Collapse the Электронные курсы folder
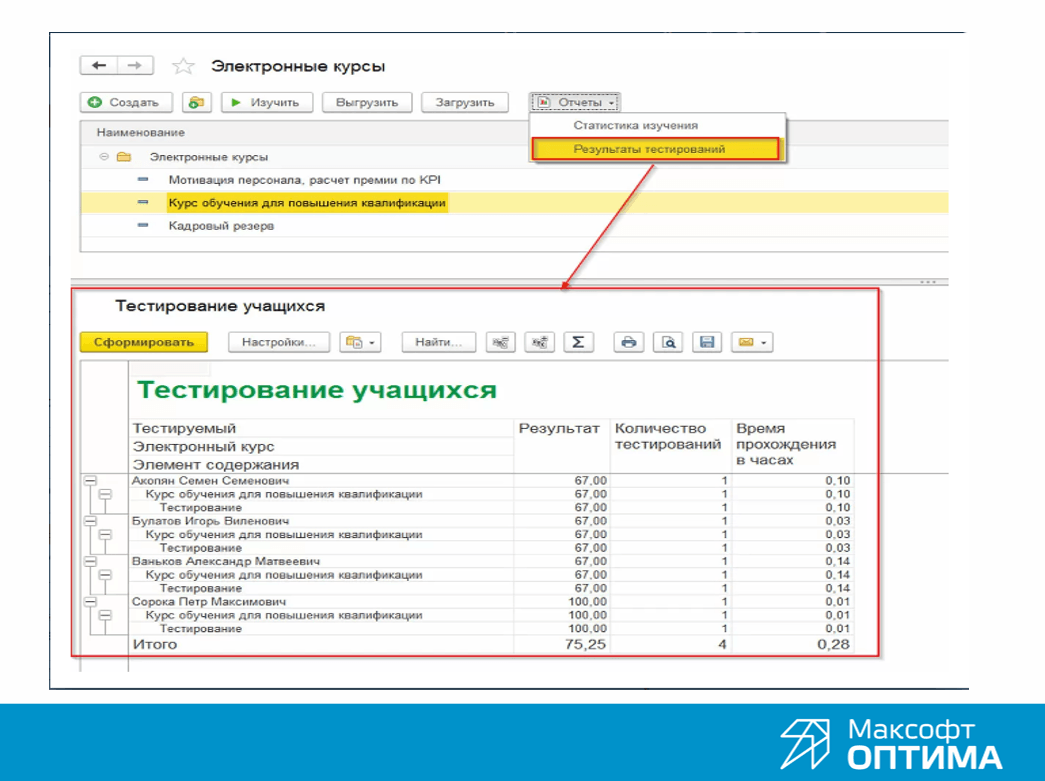 104,157
